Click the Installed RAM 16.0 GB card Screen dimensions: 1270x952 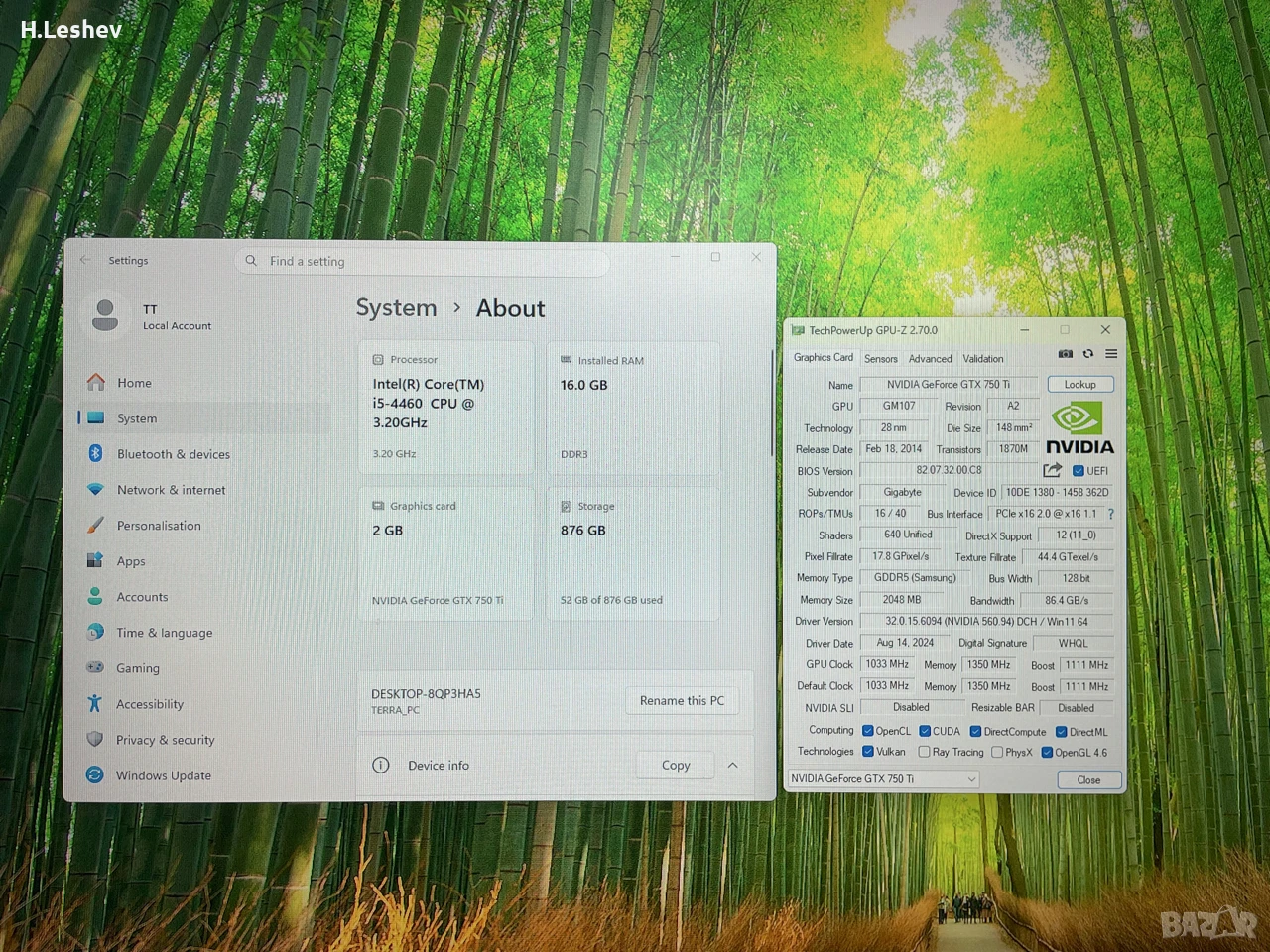click(633, 409)
